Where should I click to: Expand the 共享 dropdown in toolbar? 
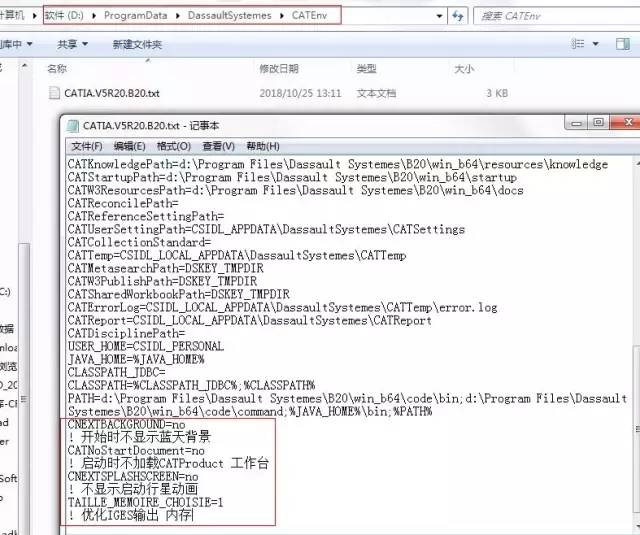coord(71,44)
